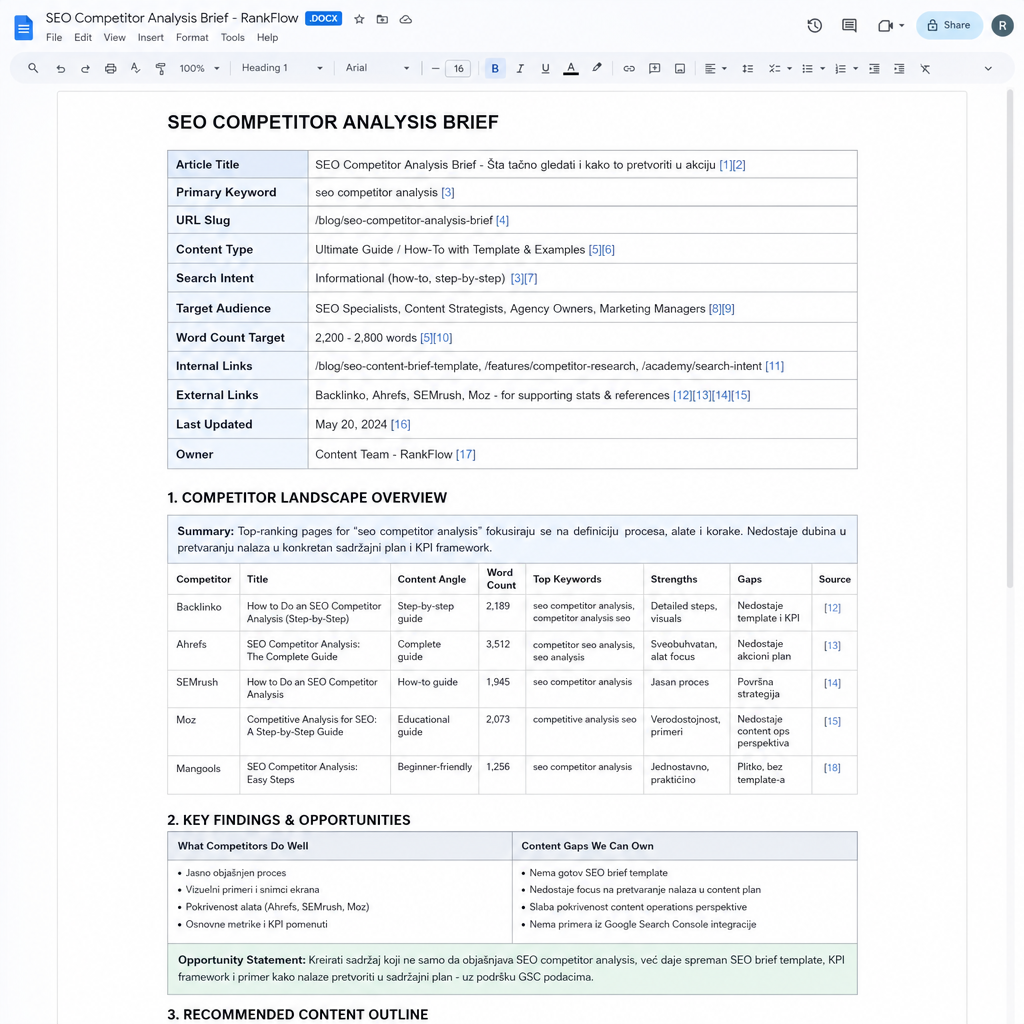The width and height of the screenshot is (1024, 1024).
Task: Open bulleted list options dropdown
Action: [x=822, y=69]
